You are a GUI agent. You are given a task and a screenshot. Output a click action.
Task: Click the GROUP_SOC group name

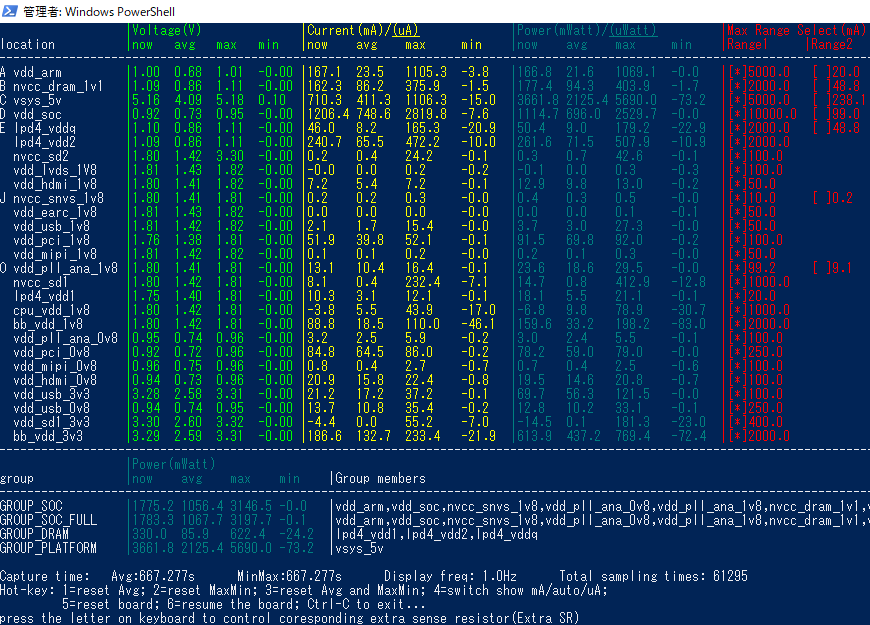coord(31,506)
